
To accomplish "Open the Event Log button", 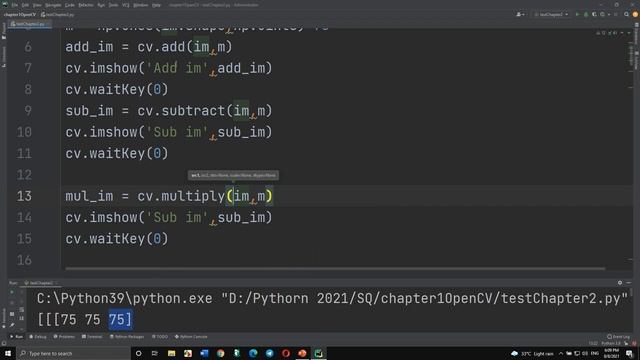I will [x=618, y=337].
